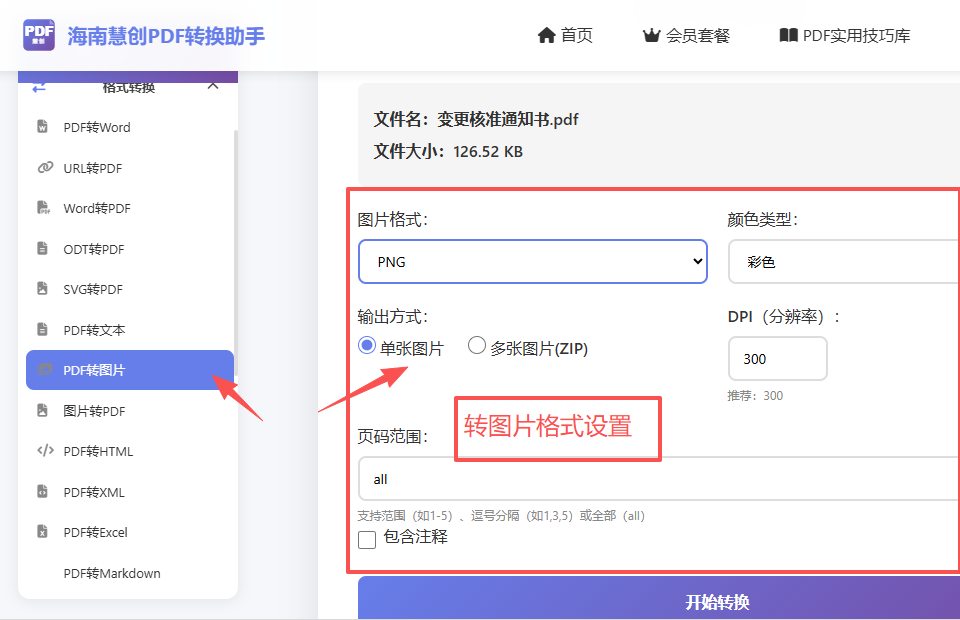The image size is (960, 620).
Task: Select 图片转PDF in sidebar
Action: point(130,411)
